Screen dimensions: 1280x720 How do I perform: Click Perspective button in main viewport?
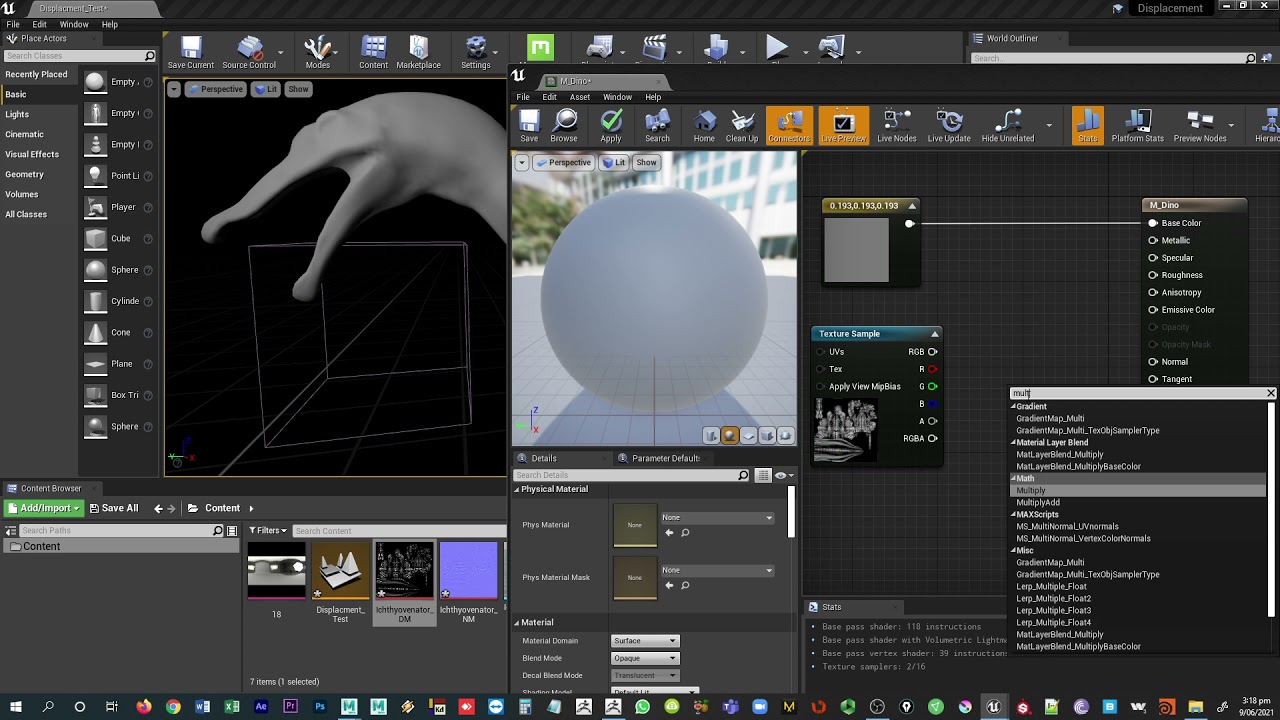tap(214, 89)
